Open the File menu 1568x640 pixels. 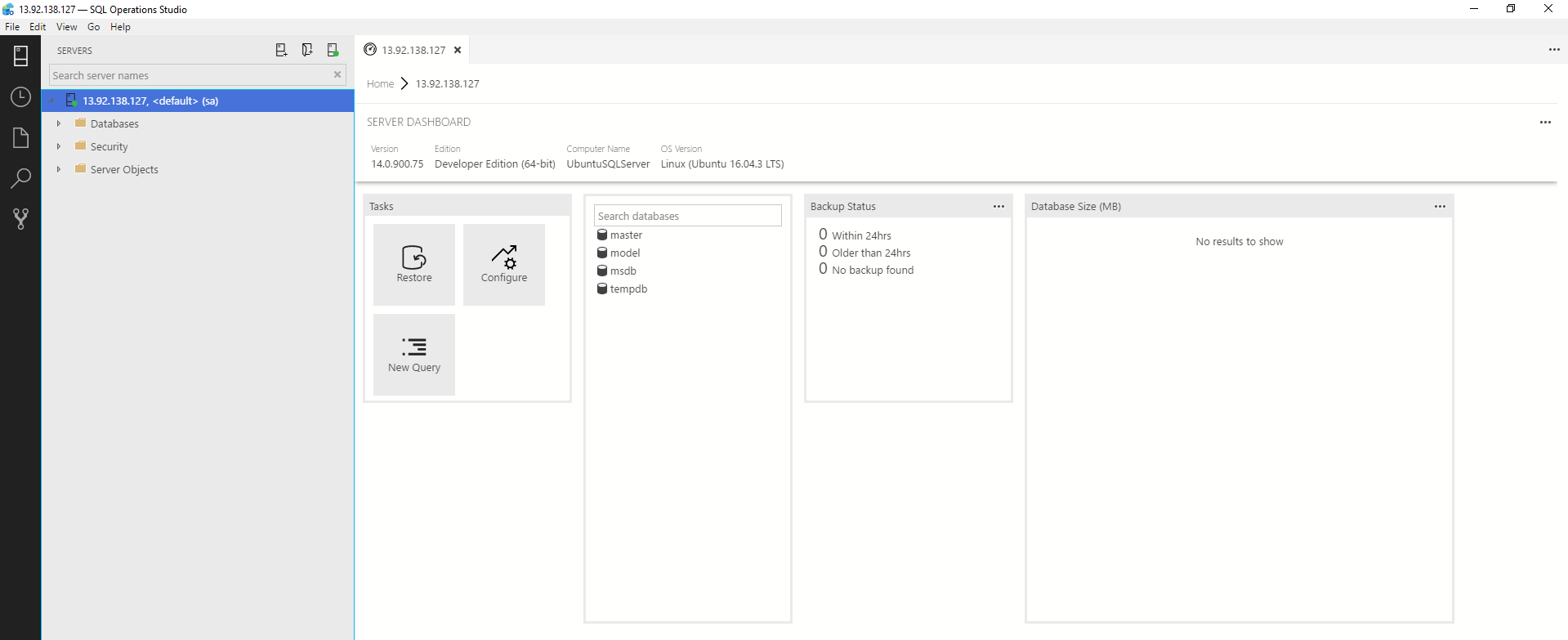12,27
